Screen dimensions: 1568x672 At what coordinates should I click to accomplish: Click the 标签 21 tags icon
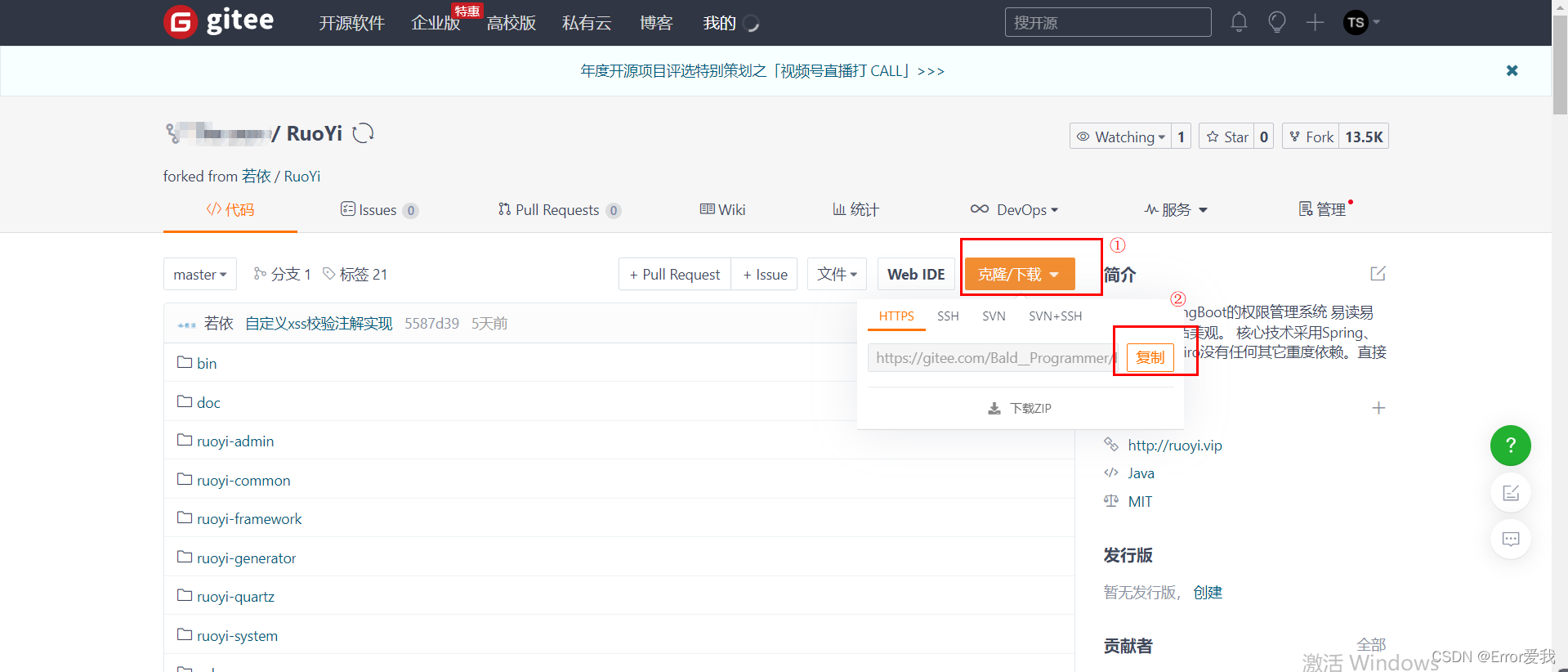[x=329, y=273]
